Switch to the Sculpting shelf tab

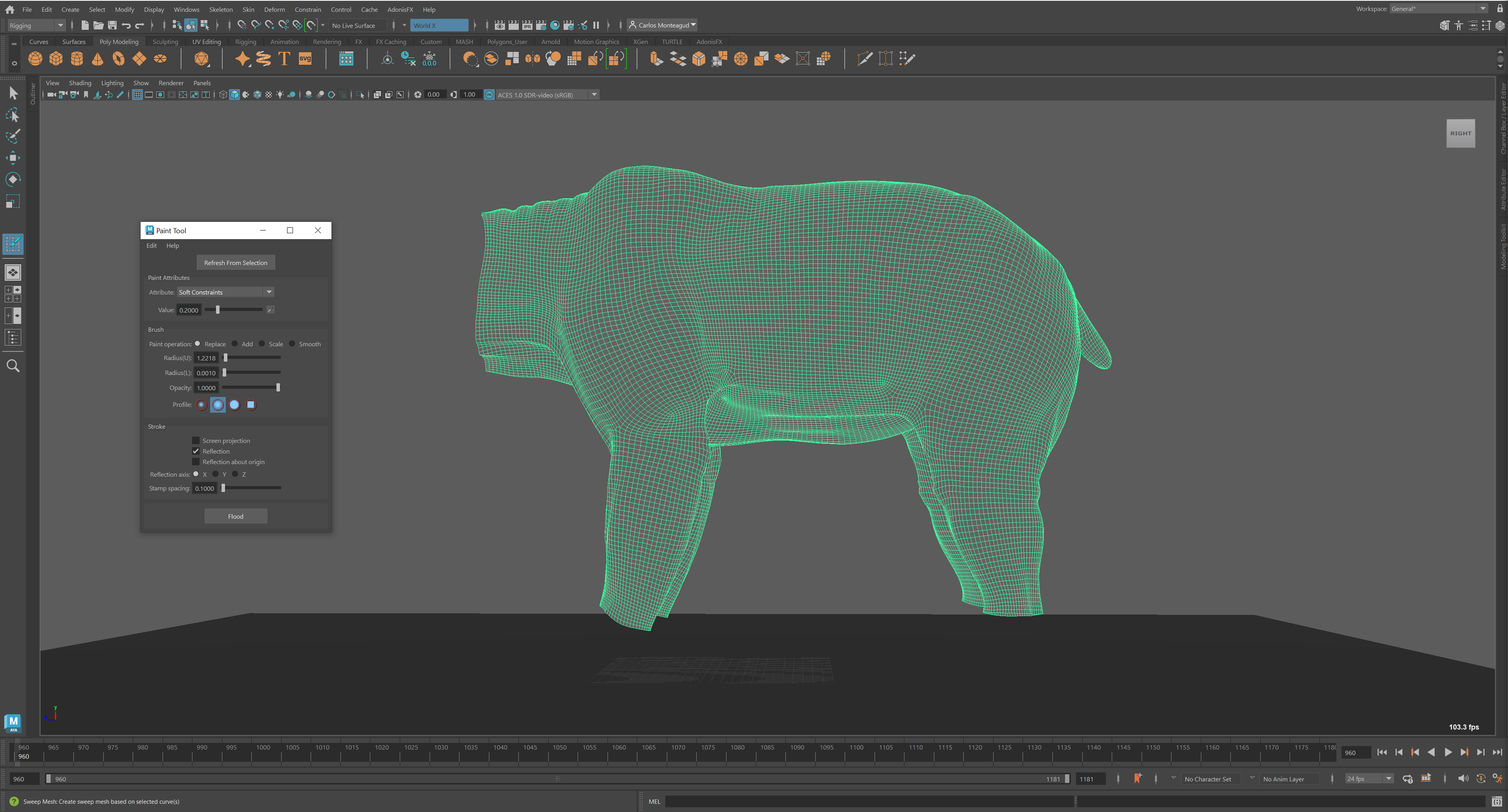click(165, 42)
